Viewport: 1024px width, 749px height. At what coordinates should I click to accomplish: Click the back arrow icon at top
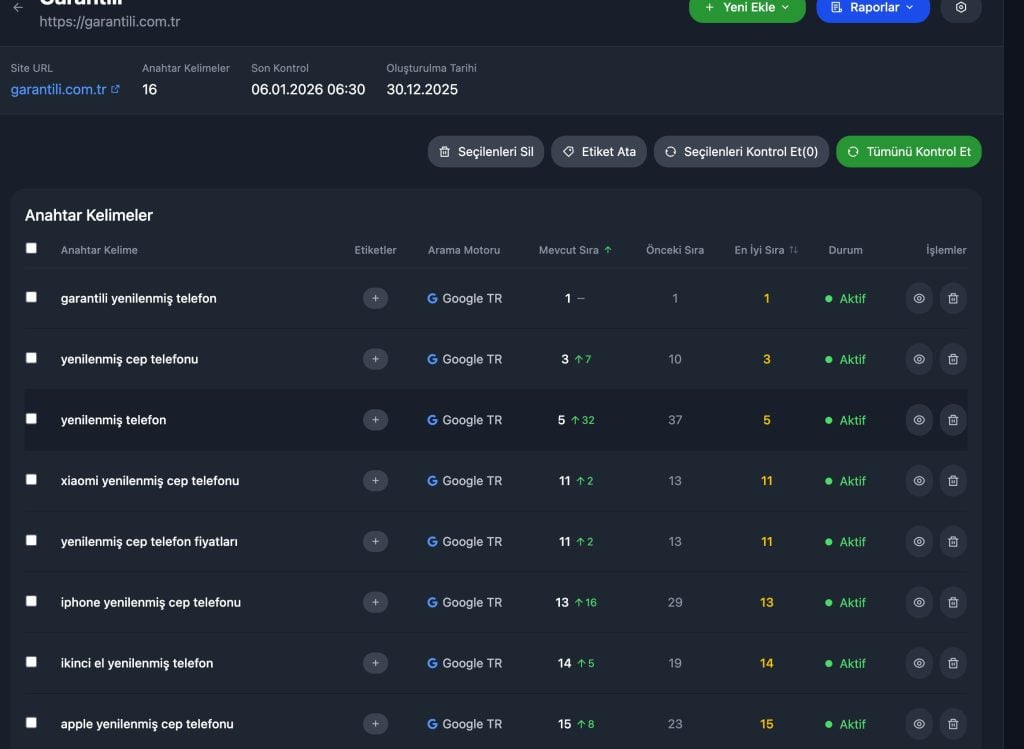point(18,8)
